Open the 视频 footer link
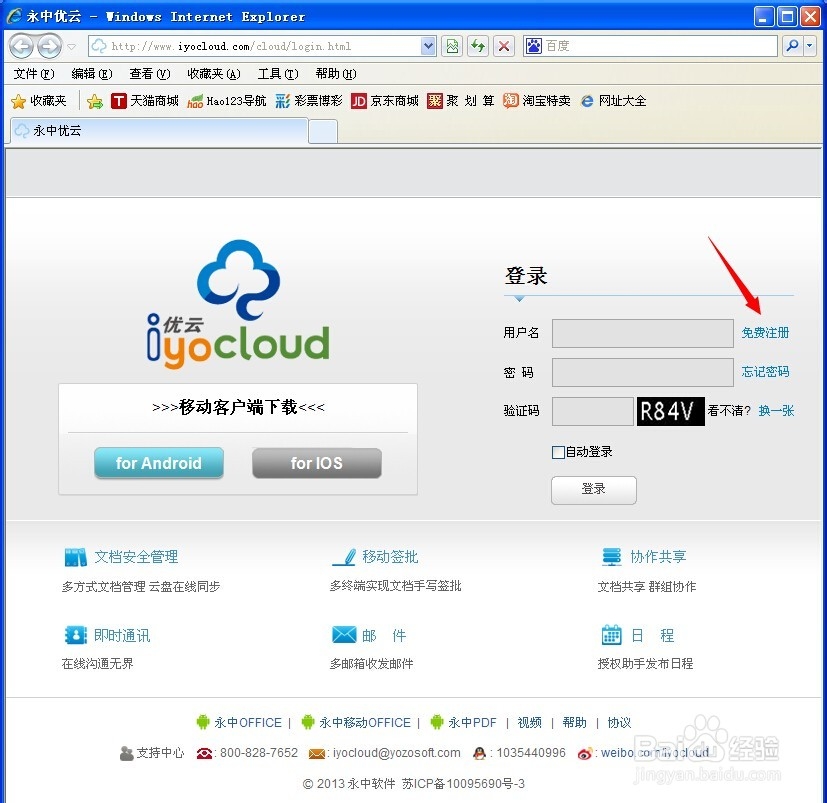827x803 pixels. pos(530,722)
